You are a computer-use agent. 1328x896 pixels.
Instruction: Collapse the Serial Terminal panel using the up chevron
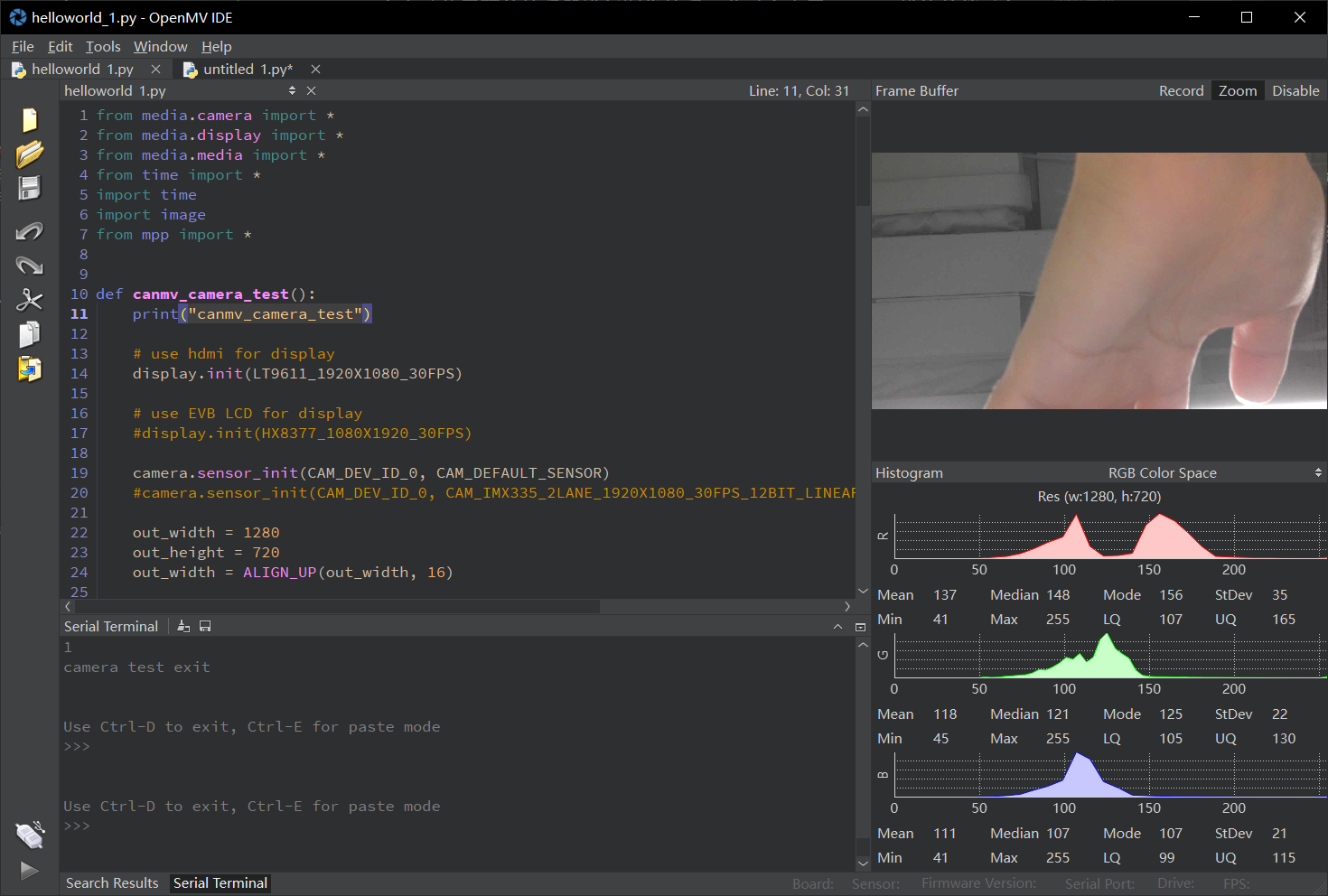coord(837,626)
